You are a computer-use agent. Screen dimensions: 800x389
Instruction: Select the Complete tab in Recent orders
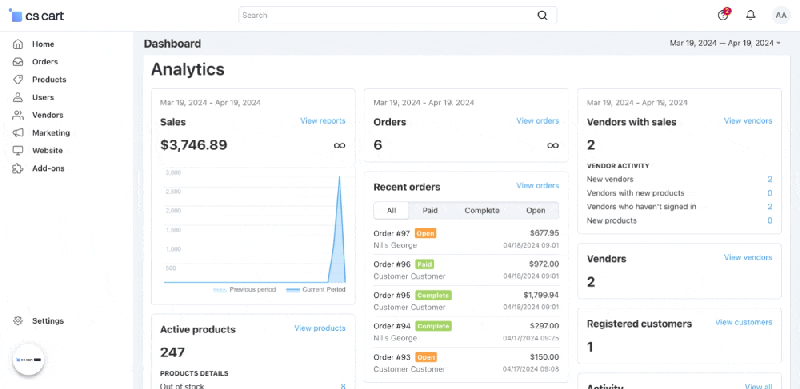[482, 210]
